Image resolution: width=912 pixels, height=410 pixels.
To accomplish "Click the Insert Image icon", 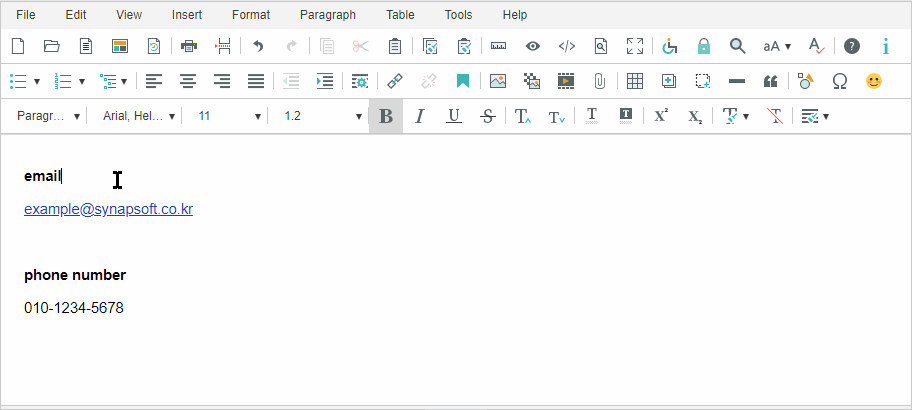I will coord(497,81).
